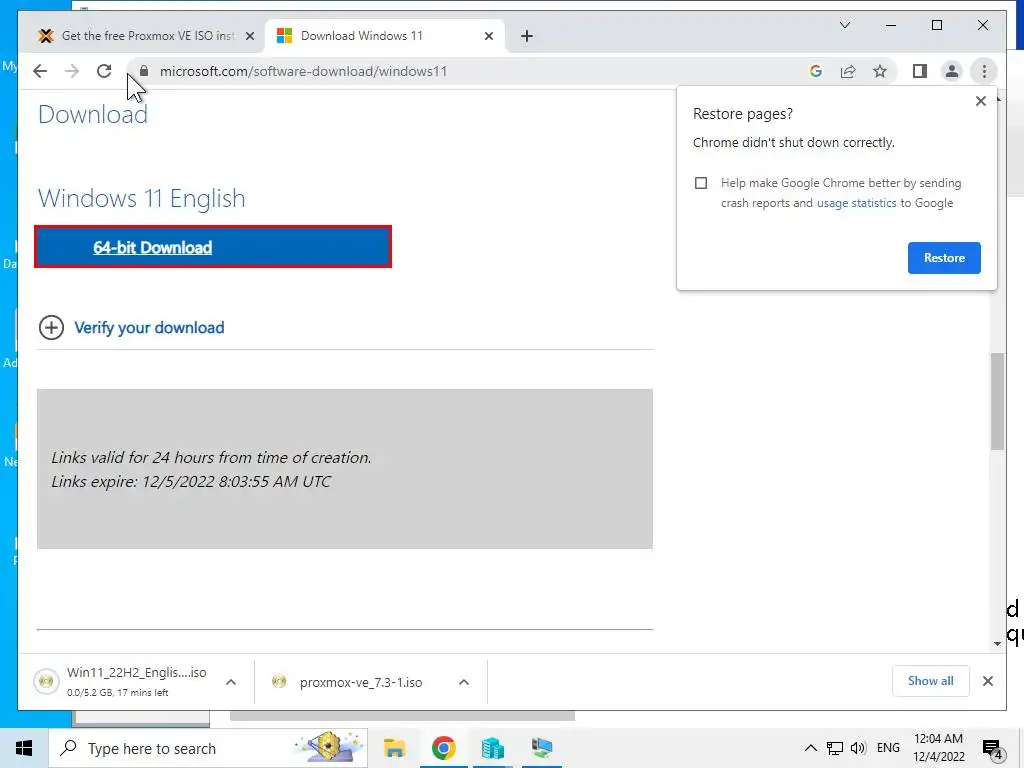Click the browser forward arrow
Viewport: 1024px width, 768px height.
(72, 71)
